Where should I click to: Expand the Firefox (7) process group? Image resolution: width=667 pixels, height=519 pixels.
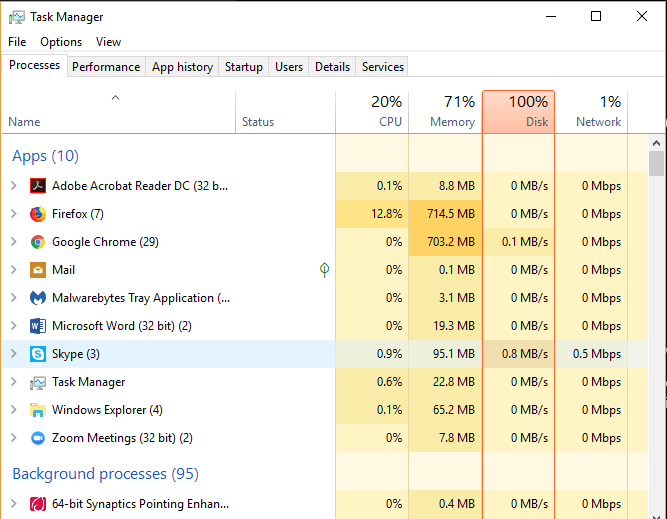click(x=14, y=214)
